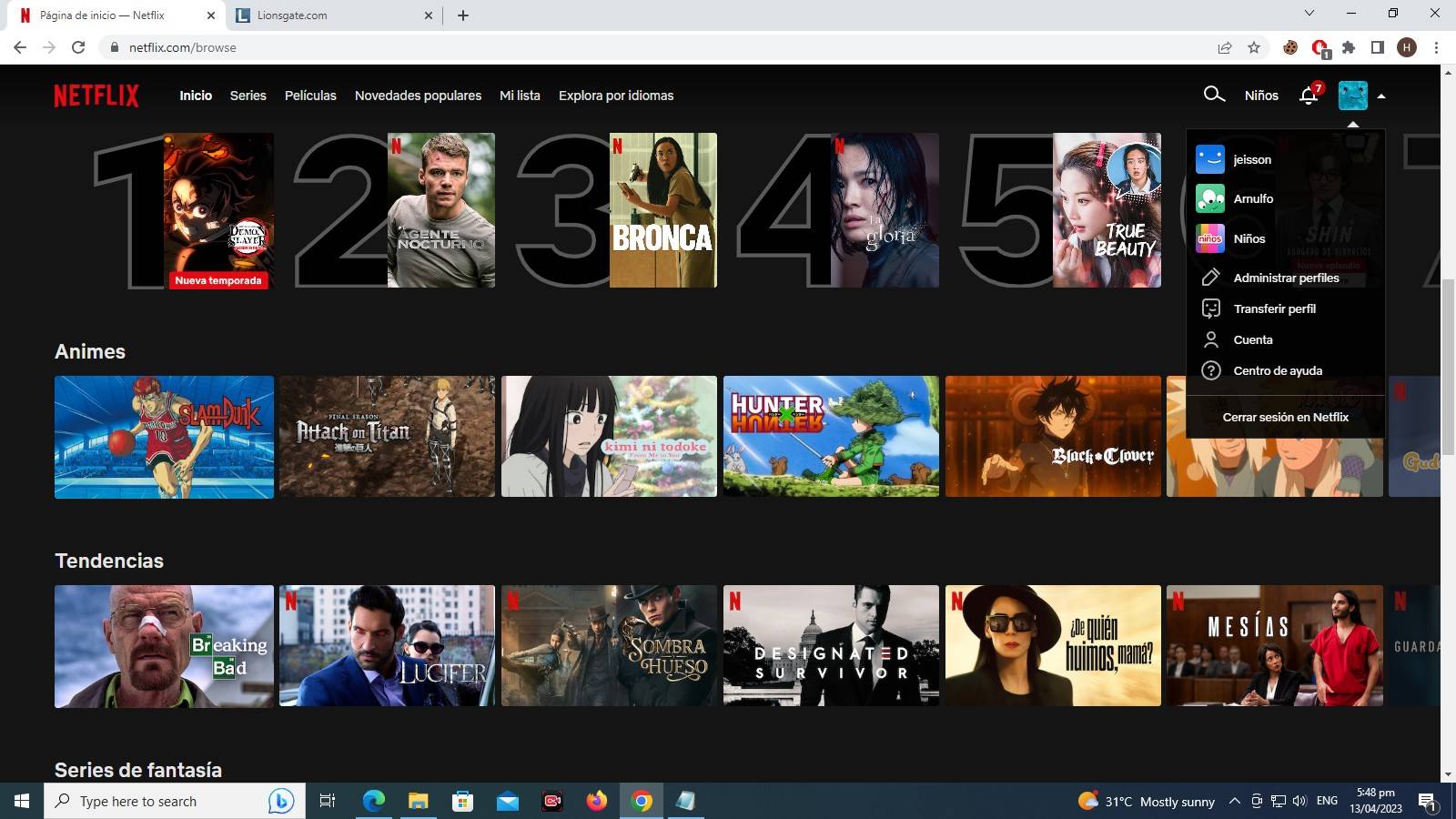Screen dimensions: 1456x819
Task: Switch to the Lionsgate.com tab
Action: click(333, 15)
